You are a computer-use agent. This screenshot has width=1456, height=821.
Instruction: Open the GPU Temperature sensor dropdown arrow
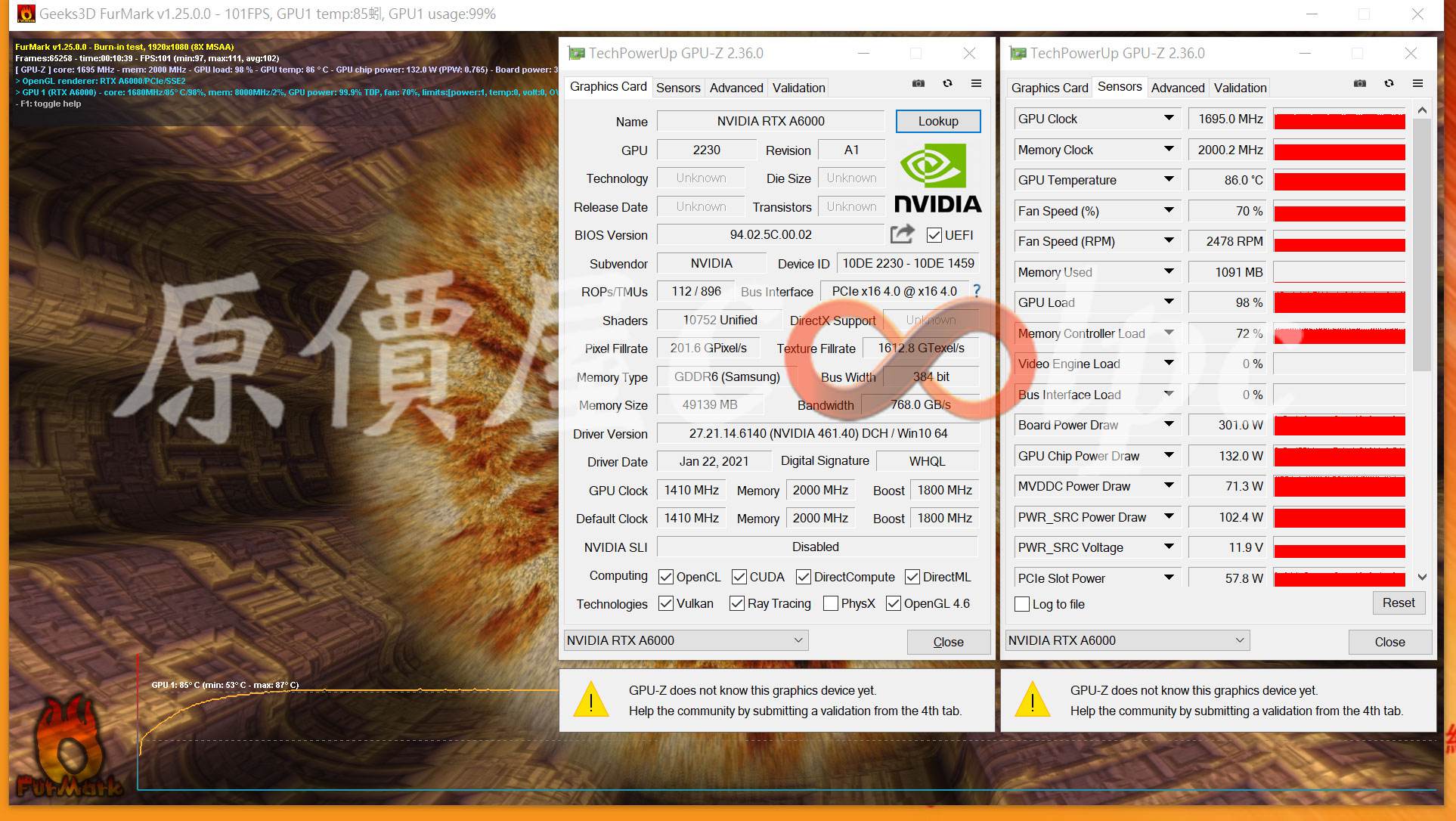point(1169,180)
